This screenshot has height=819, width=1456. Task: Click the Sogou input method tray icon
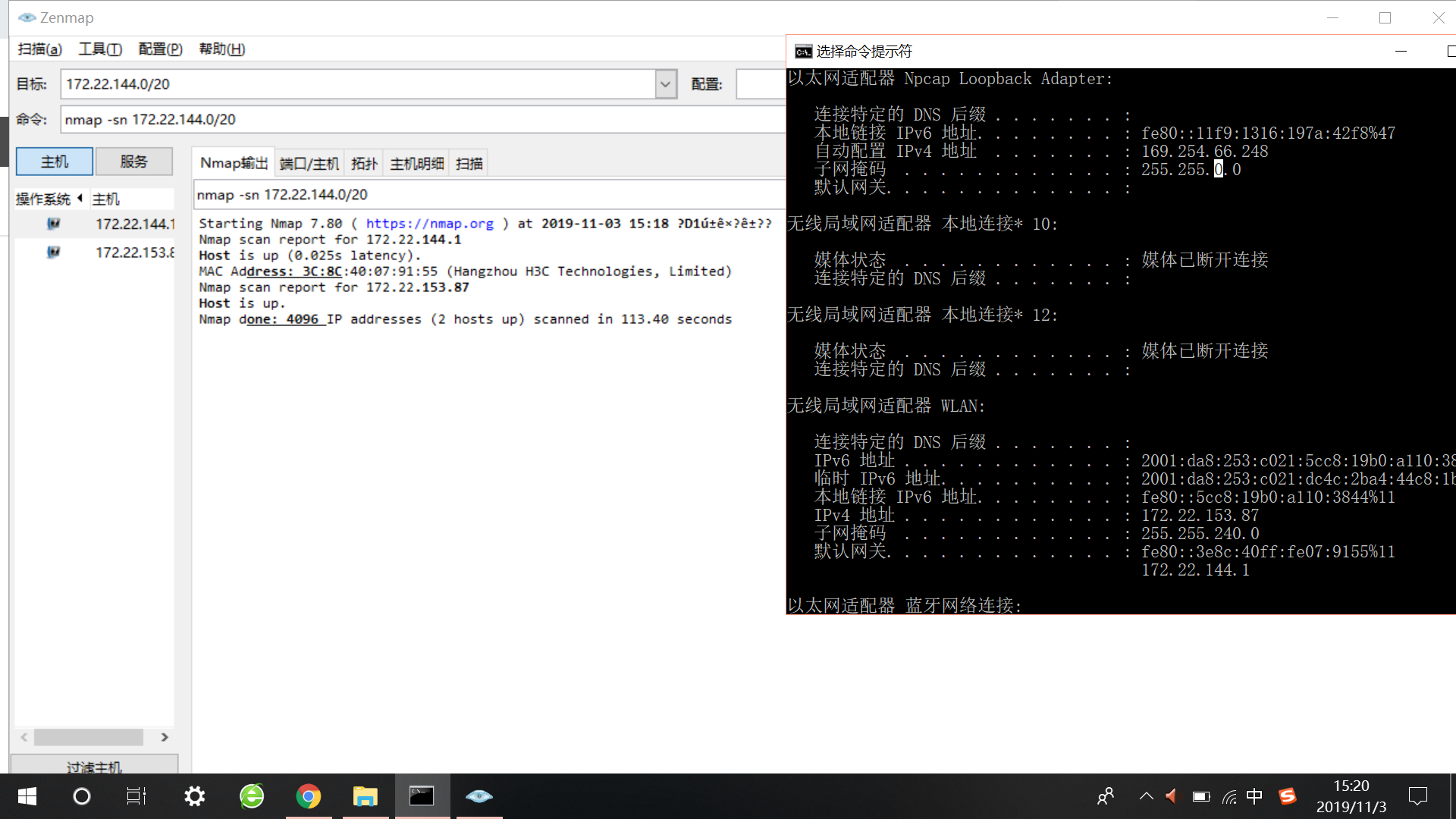[1287, 796]
